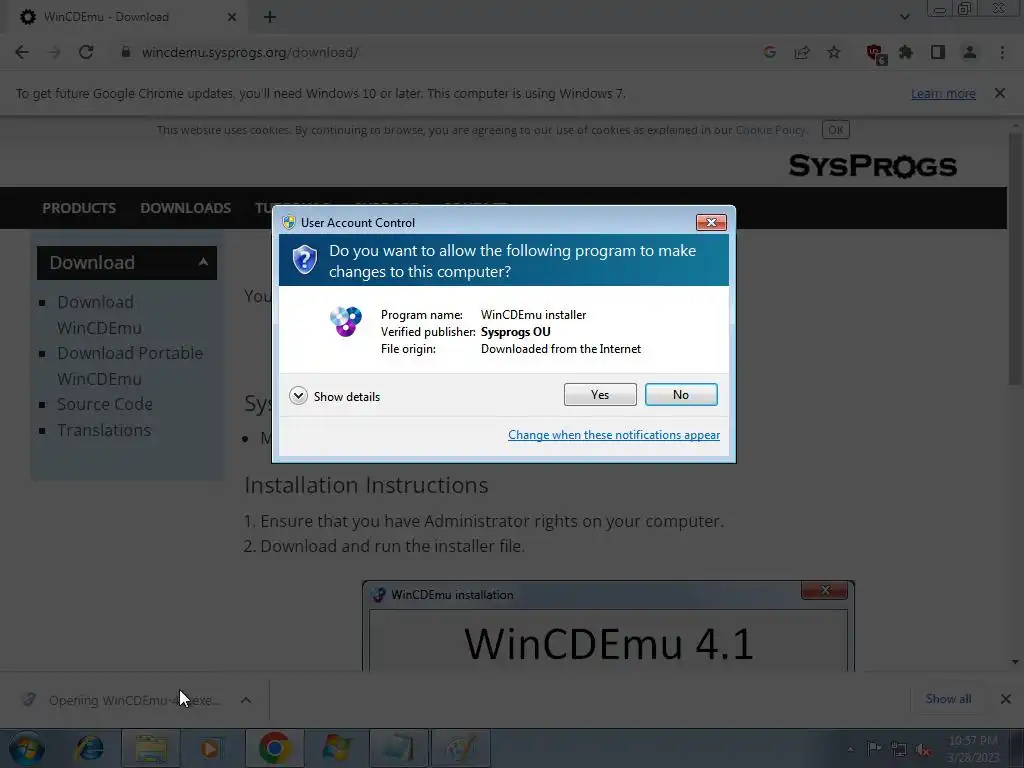The height and width of the screenshot is (768, 1024).
Task: Click No in User Account Control dialog
Action: (680, 394)
